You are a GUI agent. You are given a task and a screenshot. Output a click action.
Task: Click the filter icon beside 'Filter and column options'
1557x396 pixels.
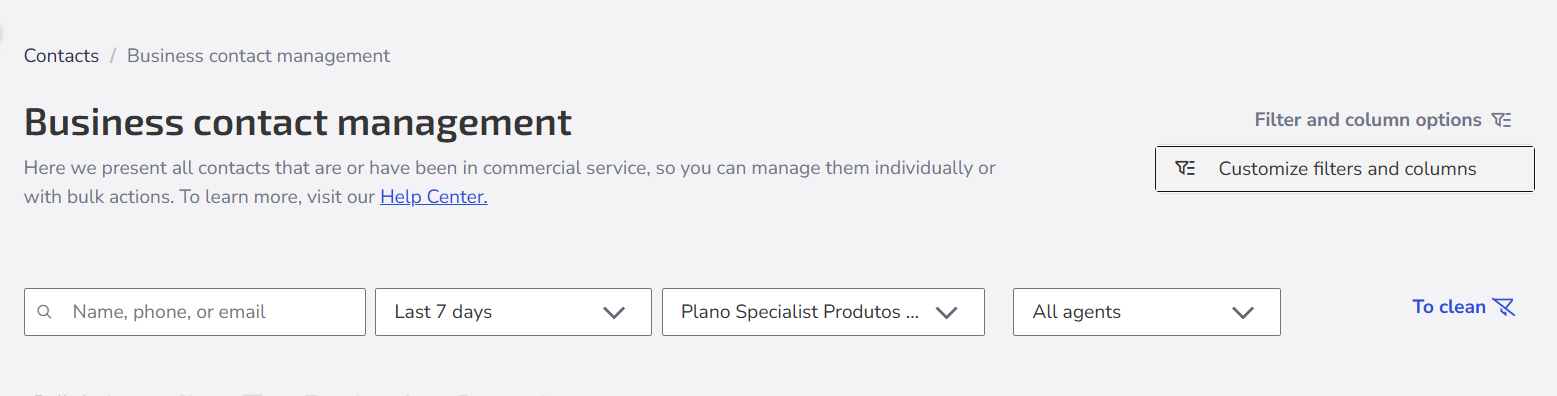1501,120
